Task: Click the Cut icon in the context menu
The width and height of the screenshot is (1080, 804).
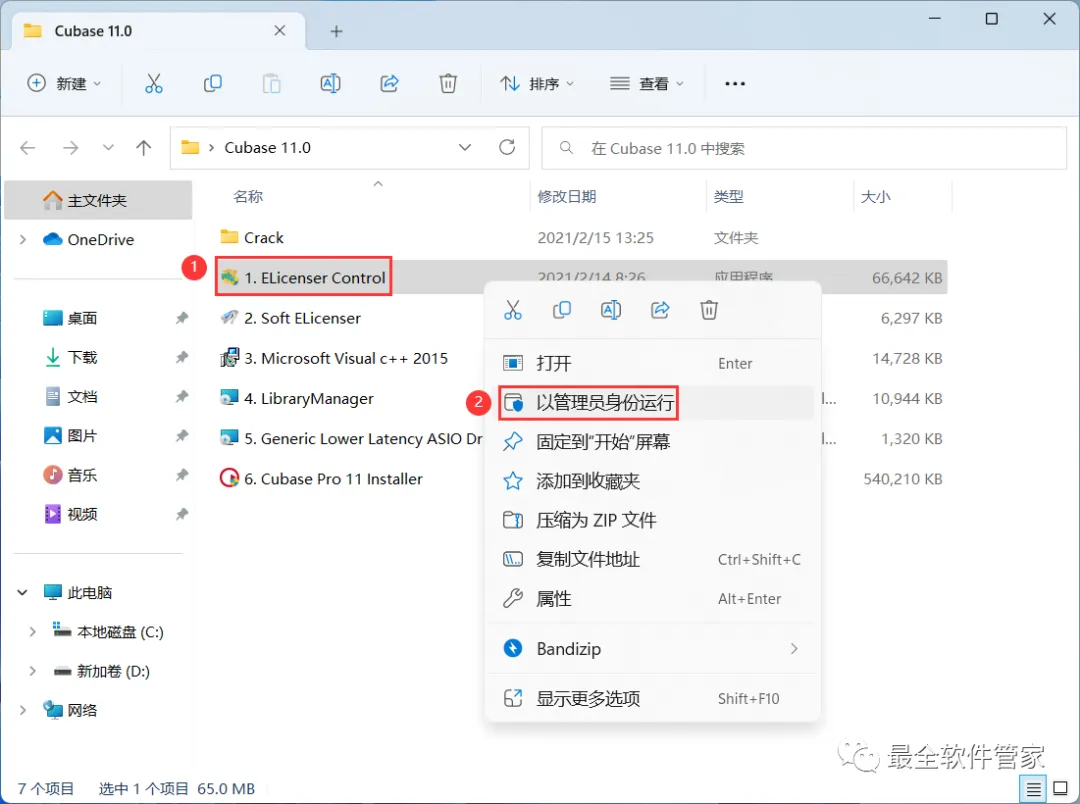Action: 513,310
